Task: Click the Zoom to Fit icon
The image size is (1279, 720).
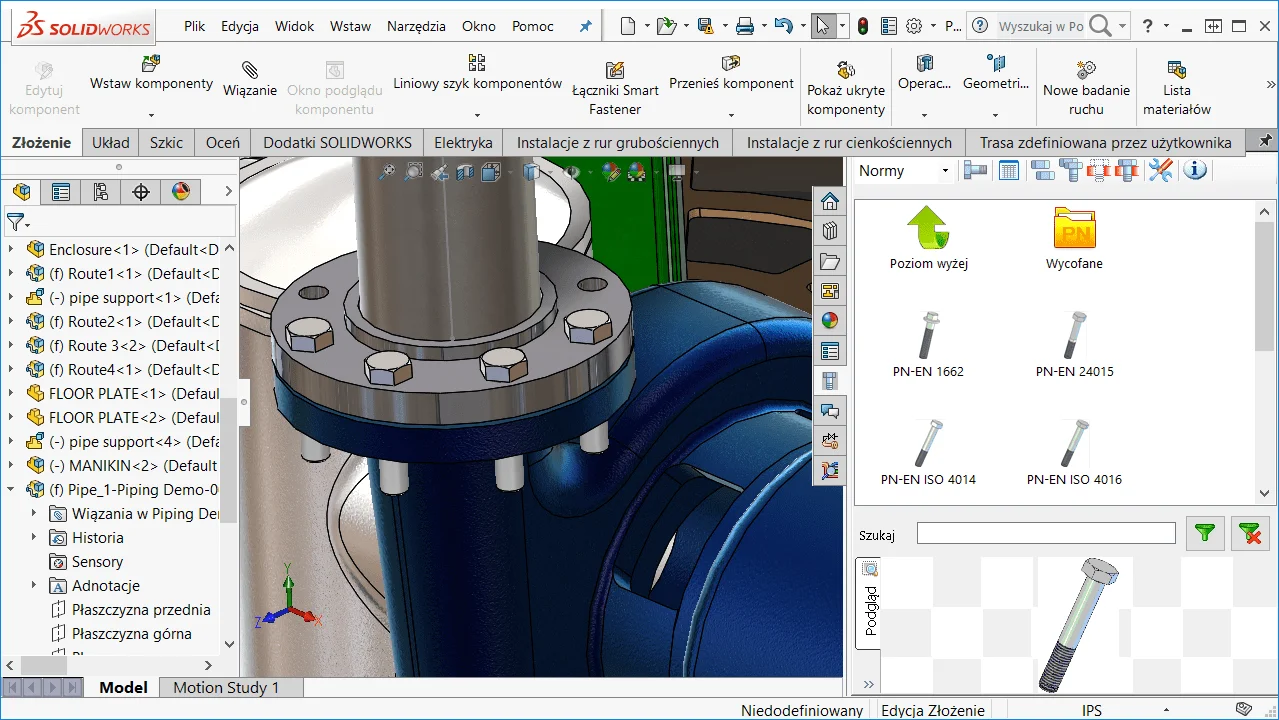Action: tap(387, 172)
